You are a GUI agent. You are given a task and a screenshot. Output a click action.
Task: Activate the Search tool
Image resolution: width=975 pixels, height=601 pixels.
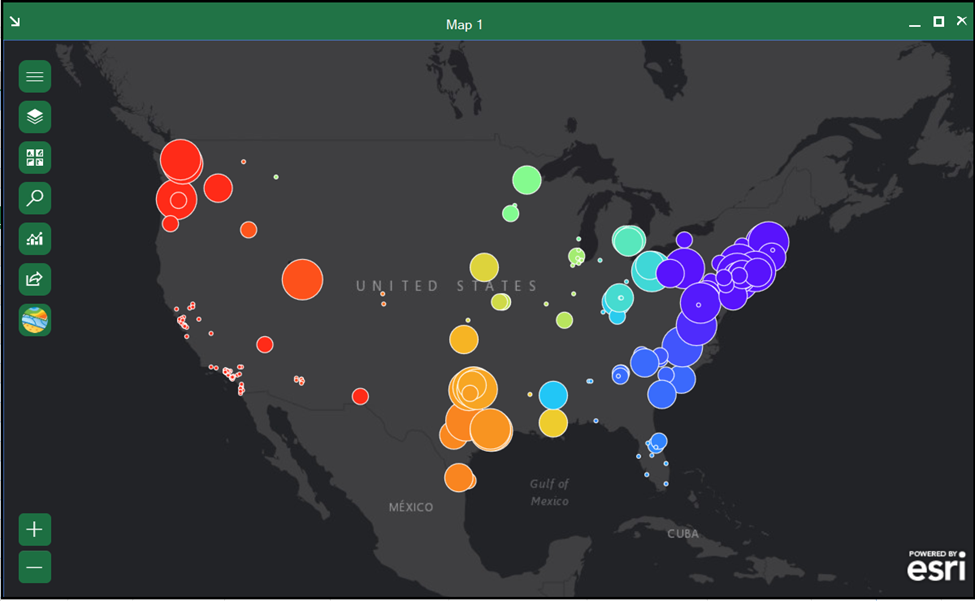coord(34,198)
